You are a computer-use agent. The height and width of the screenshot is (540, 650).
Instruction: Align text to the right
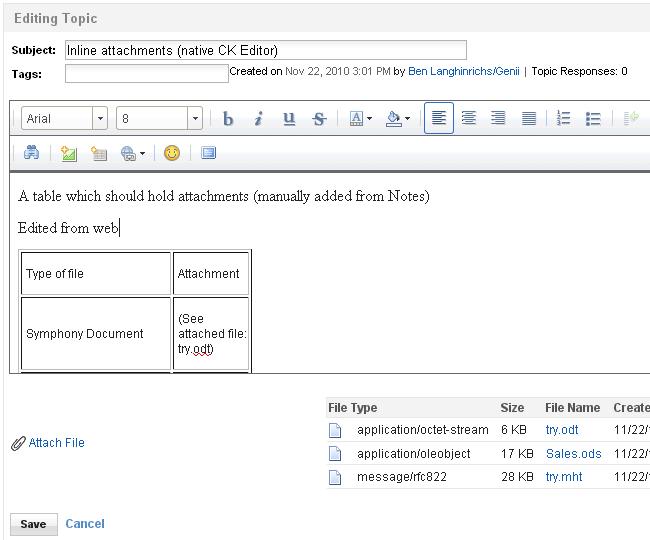[498, 119]
